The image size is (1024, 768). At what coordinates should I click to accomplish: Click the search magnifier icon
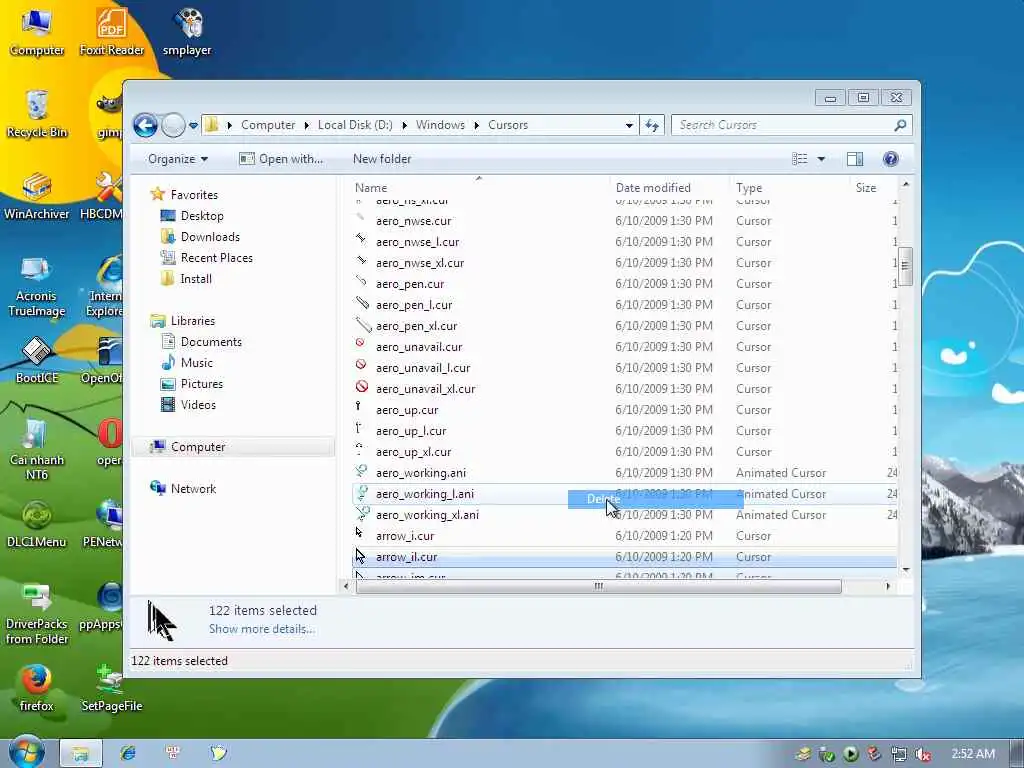click(x=900, y=125)
